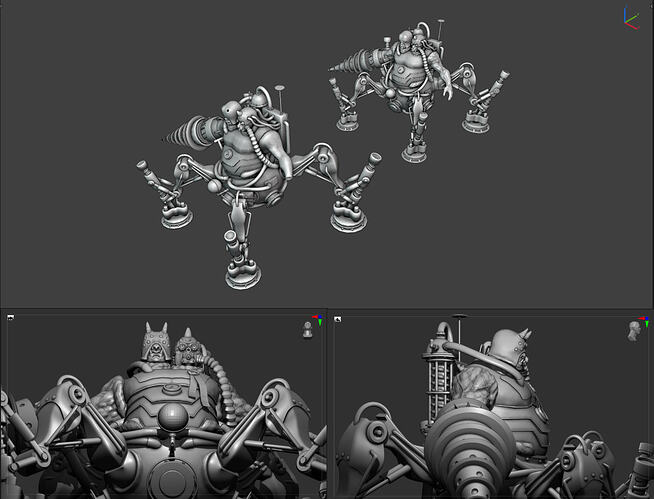This screenshot has width=654, height=499.
Task: Click the small axis indicator in lower-left viewport
Action: click(317, 320)
